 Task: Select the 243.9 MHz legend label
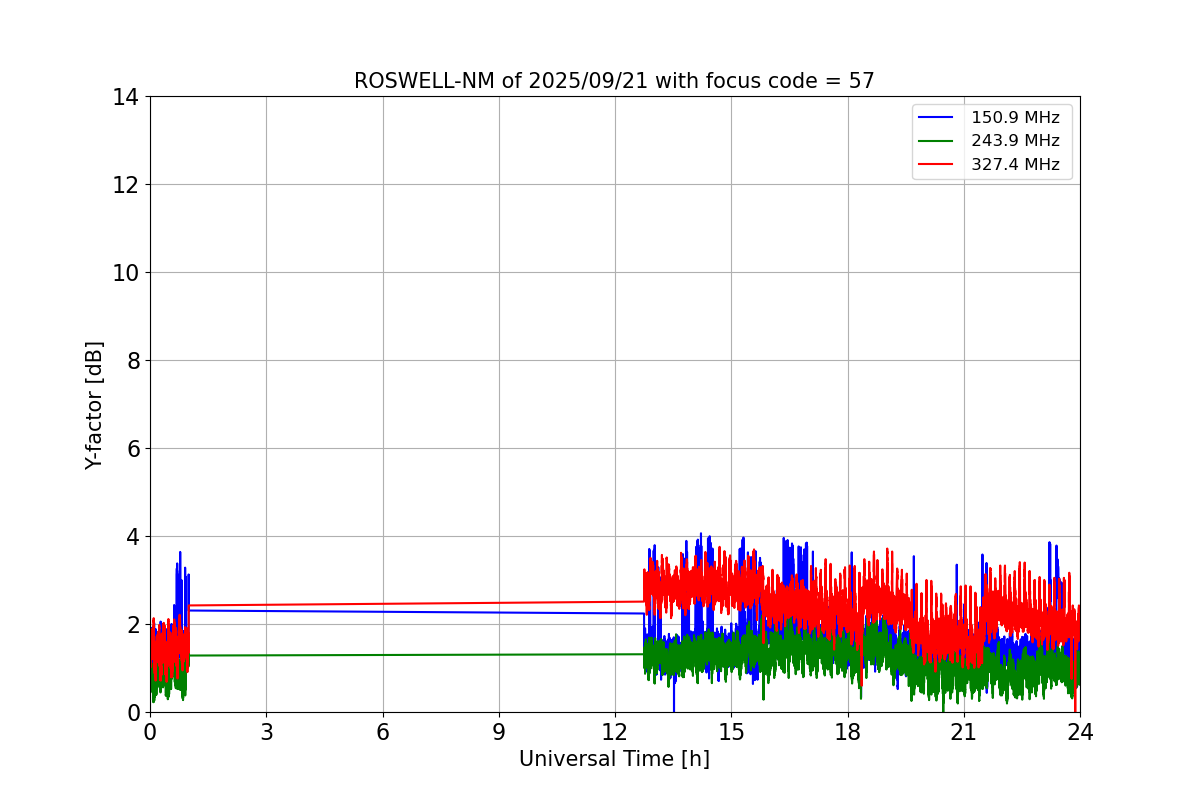coord(1015,141)
